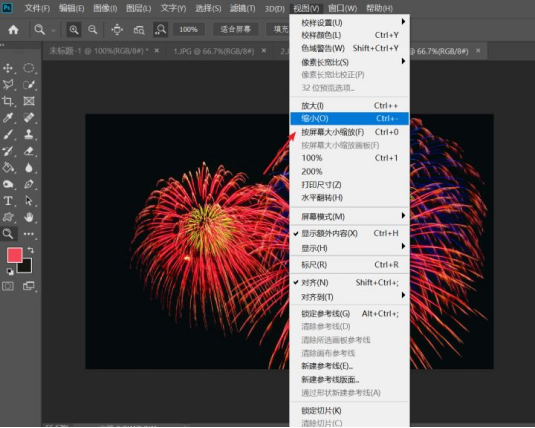This screenshot has height=428, width=535.
Task: Select the Eyedropper tool
Action: (8, 118)
